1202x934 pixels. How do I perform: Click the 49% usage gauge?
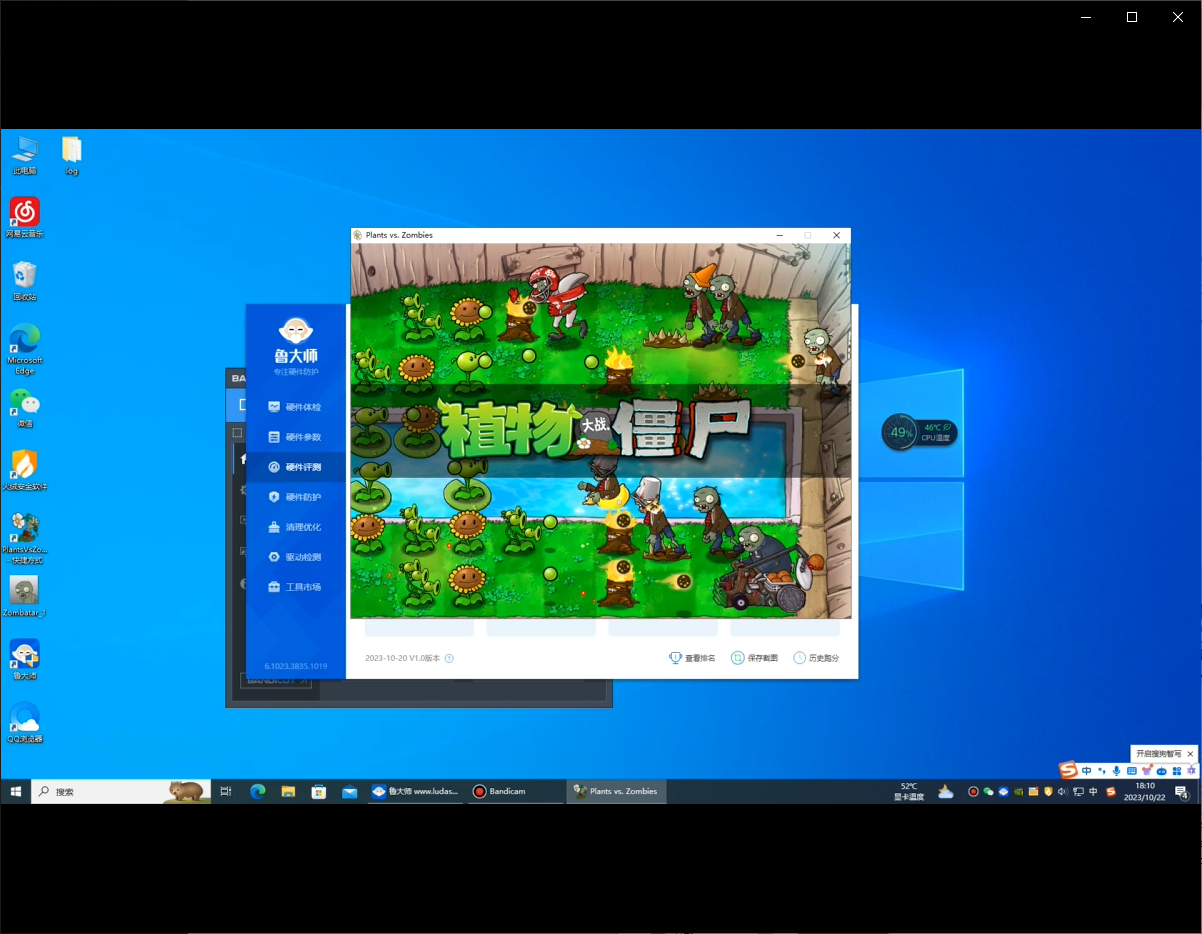coord(901,432)
